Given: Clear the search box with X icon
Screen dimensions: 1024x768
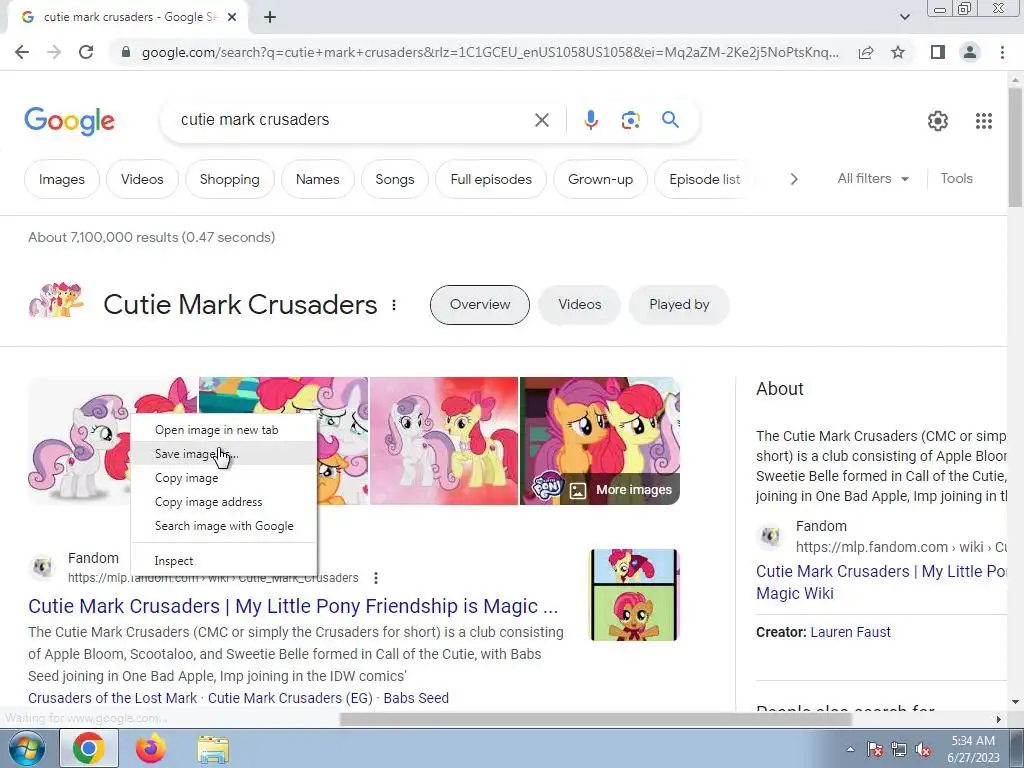Looking at the screenshot, I should 541,120.
